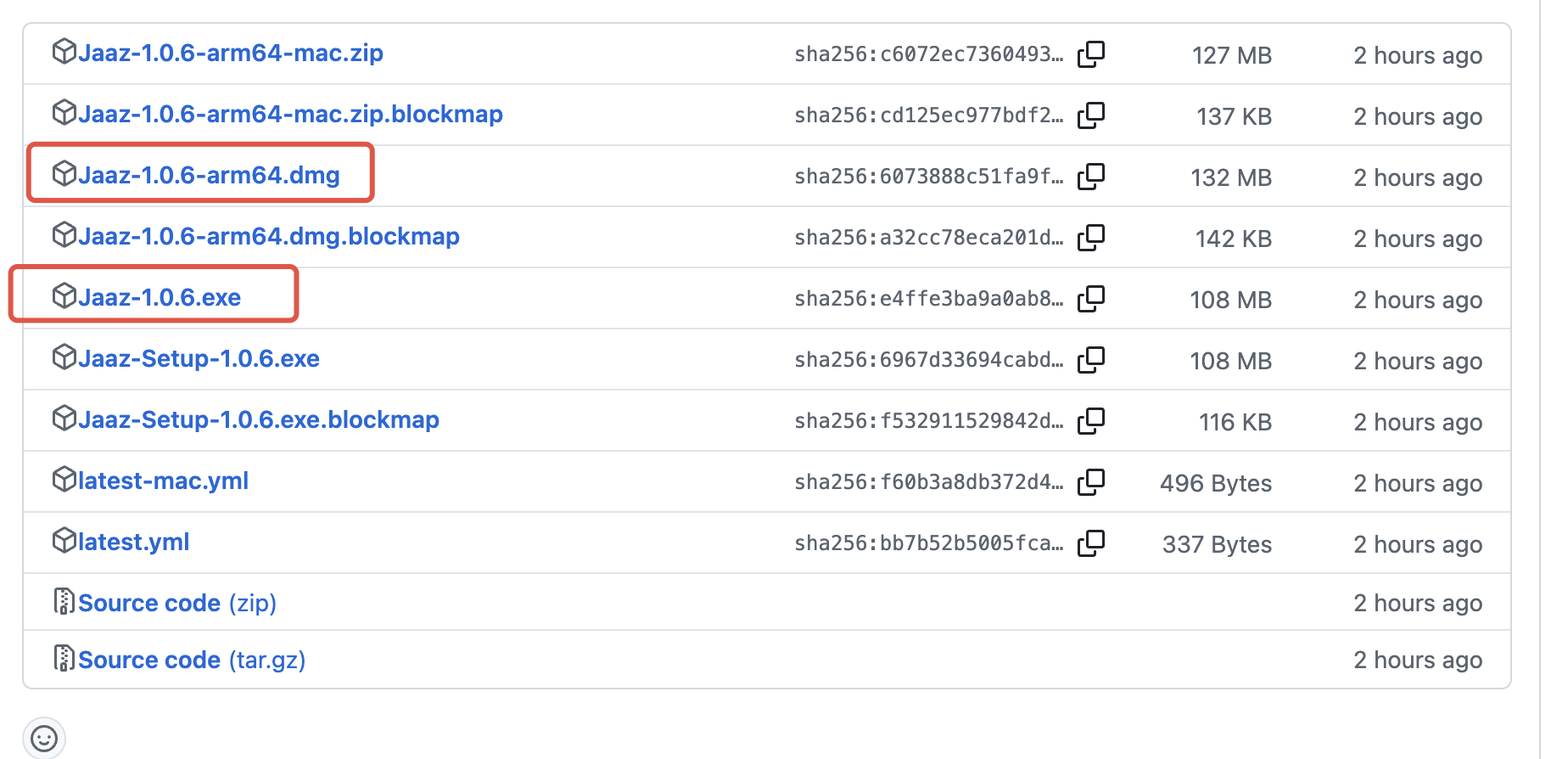Click the 116 KB size value
Screen dimensions: 1568x759
tap(1235, 422)
